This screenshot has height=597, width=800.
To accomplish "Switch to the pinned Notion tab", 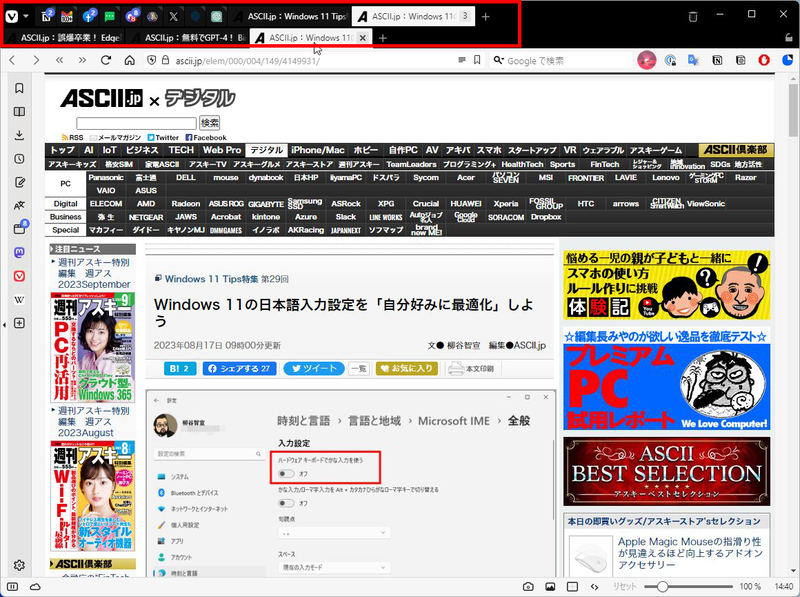I will click(47, 16).
